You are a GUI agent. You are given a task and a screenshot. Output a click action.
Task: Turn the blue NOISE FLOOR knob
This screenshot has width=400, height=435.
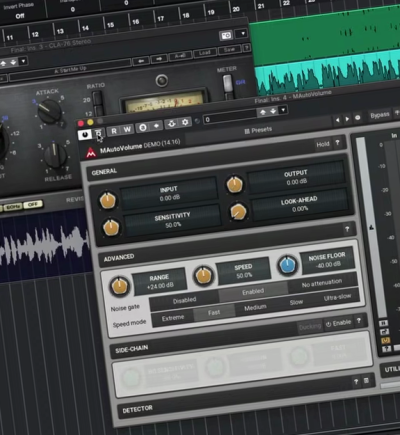287,265
